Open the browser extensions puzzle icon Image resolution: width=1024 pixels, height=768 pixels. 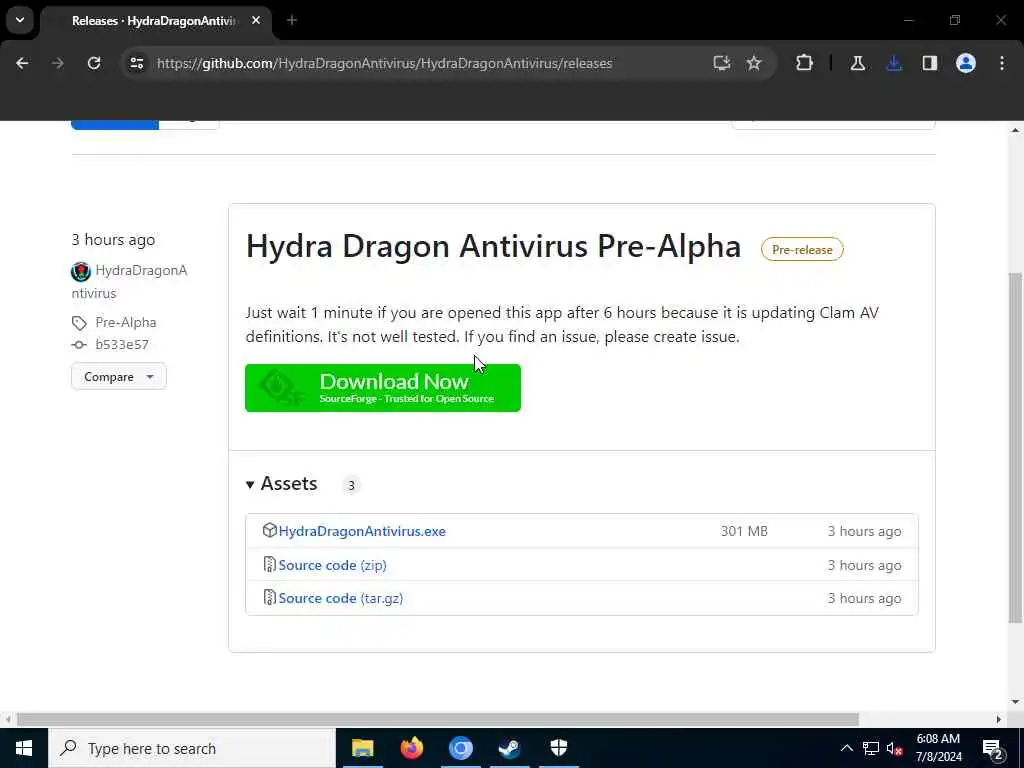(805, 63)
